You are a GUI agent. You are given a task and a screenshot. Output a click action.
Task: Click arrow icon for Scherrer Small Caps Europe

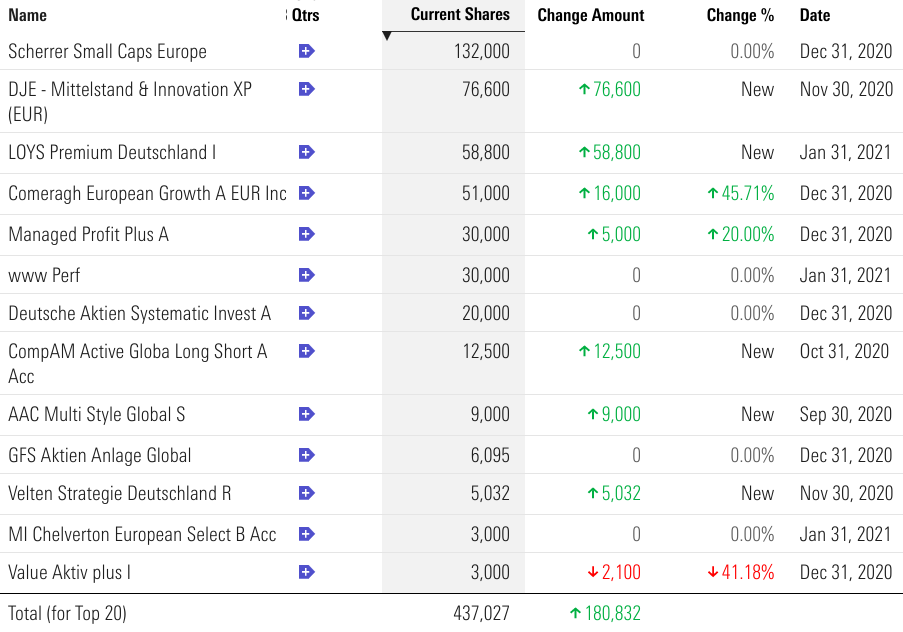(307, 51)
